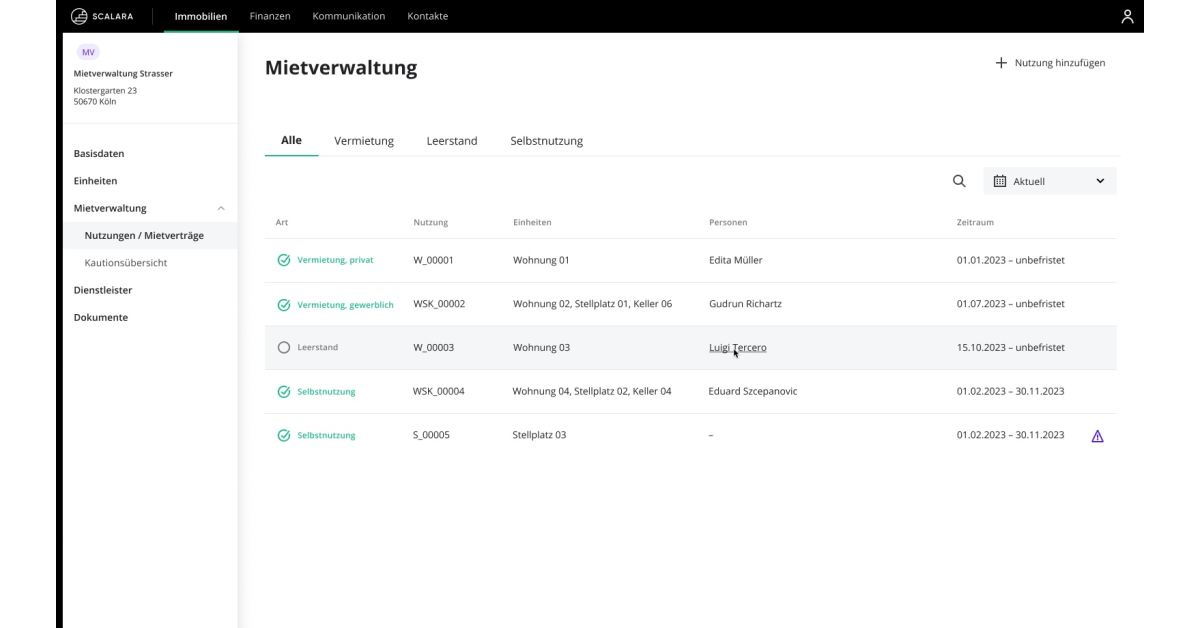The width and height of the screenshot is (1200, 628).
Task: Click the empty circle status for Leerstand row
Action: click(x=284, y=348)
